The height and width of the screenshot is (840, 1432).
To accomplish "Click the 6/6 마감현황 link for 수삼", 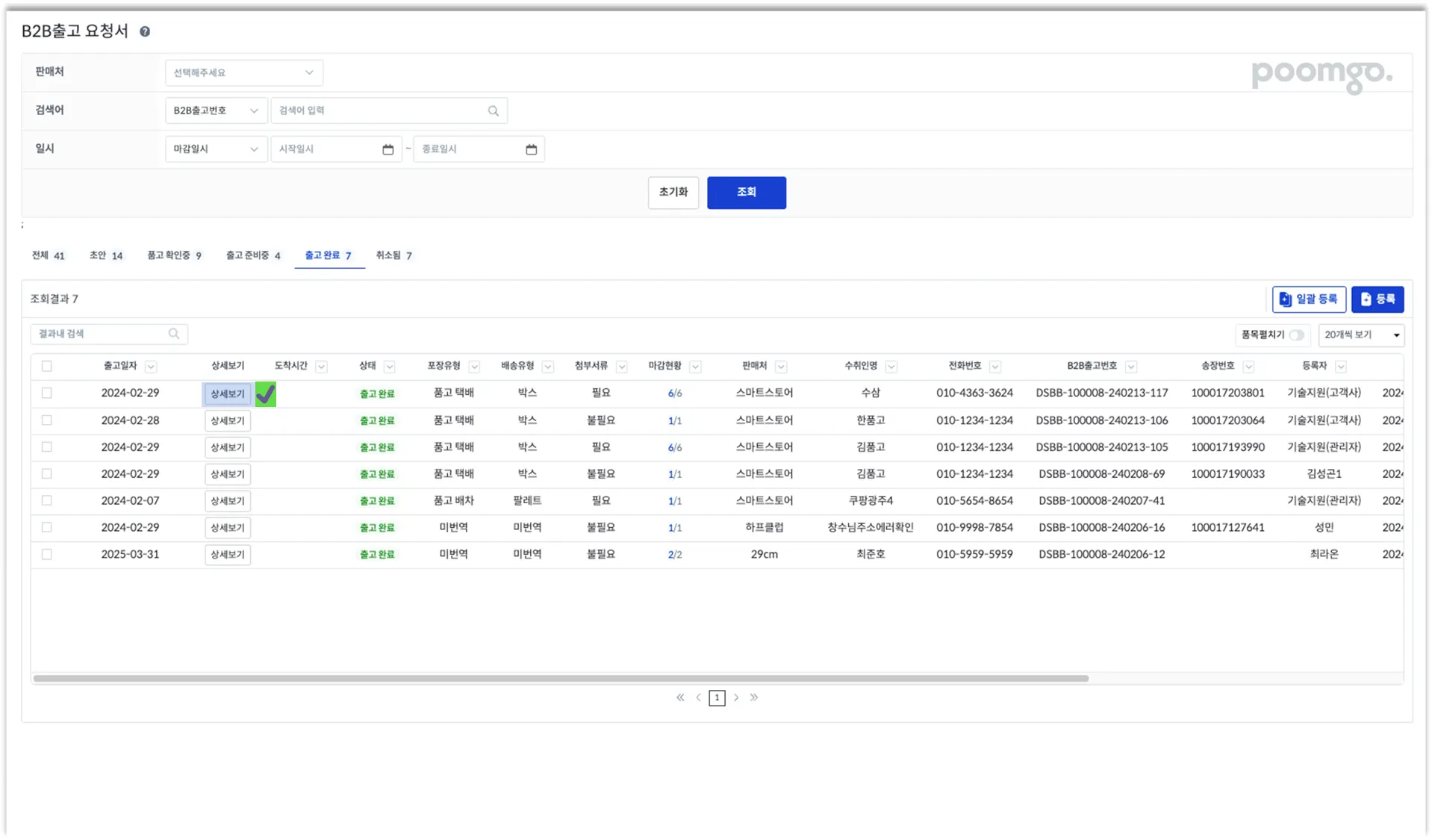I will point(675,393).
